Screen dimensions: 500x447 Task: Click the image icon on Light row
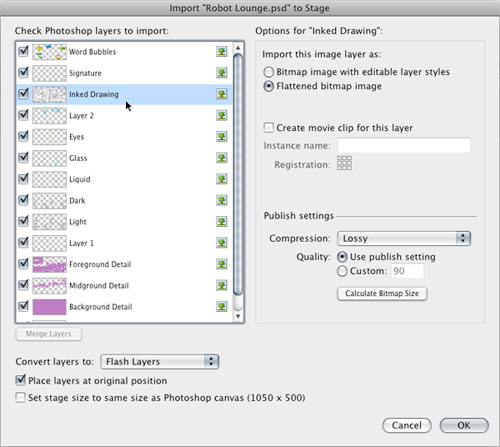coord(222,222)
